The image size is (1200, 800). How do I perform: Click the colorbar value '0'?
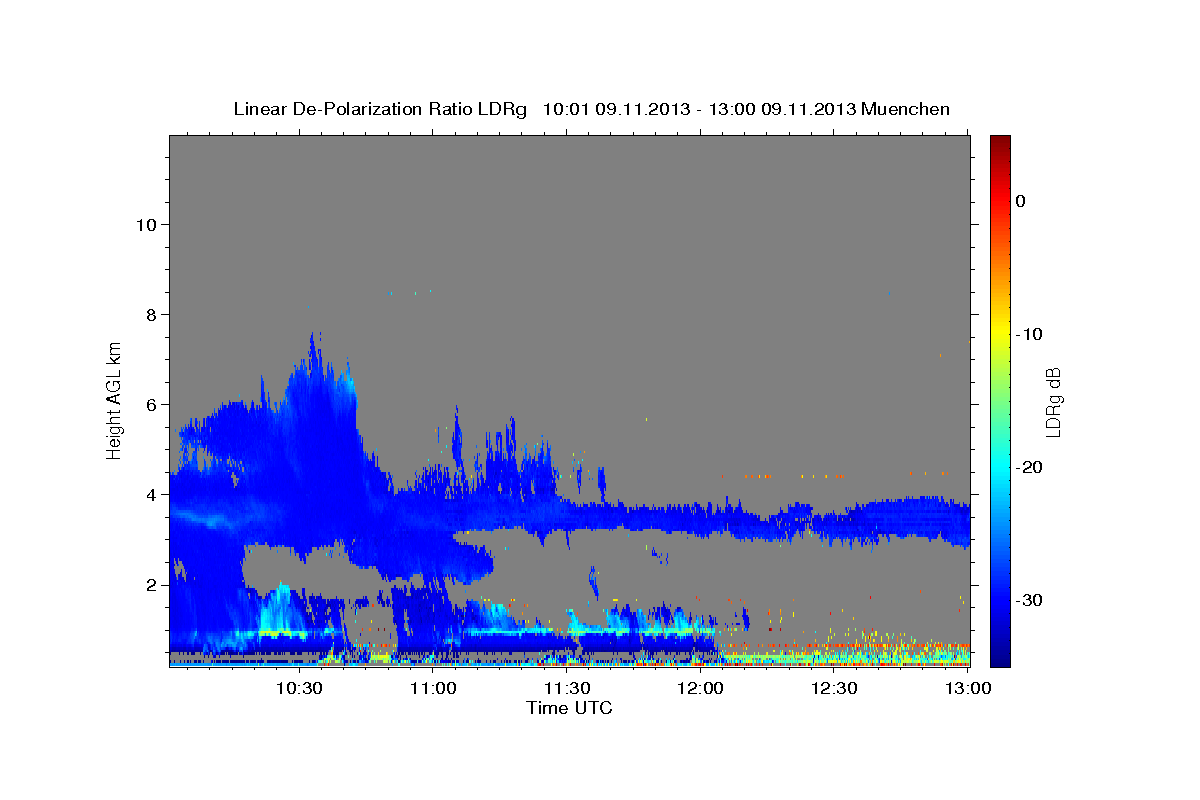[x=1021, y=201]
